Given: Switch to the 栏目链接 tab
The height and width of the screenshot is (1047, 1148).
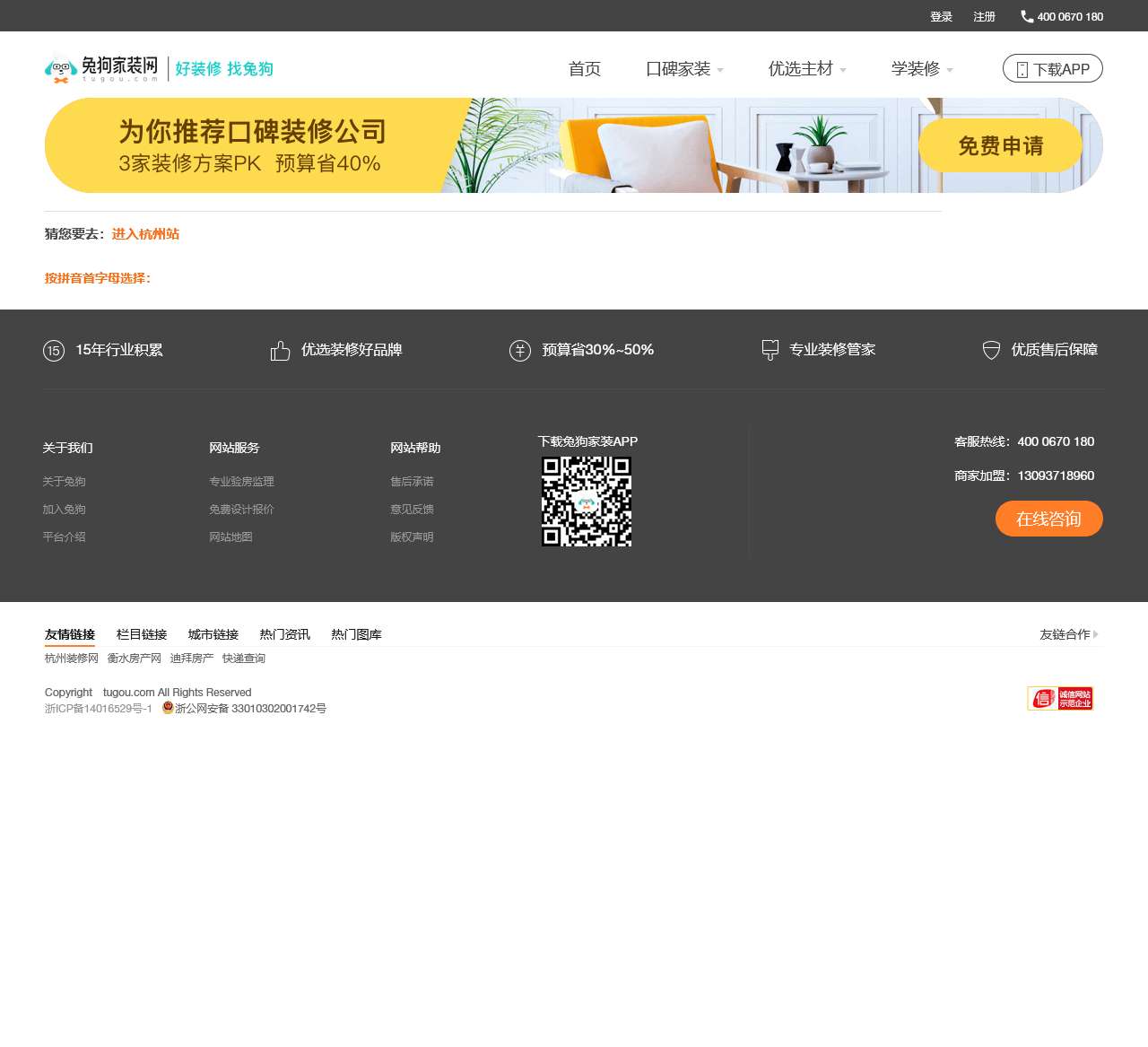Looking at the screenshot, I should [x=142, y=634].
